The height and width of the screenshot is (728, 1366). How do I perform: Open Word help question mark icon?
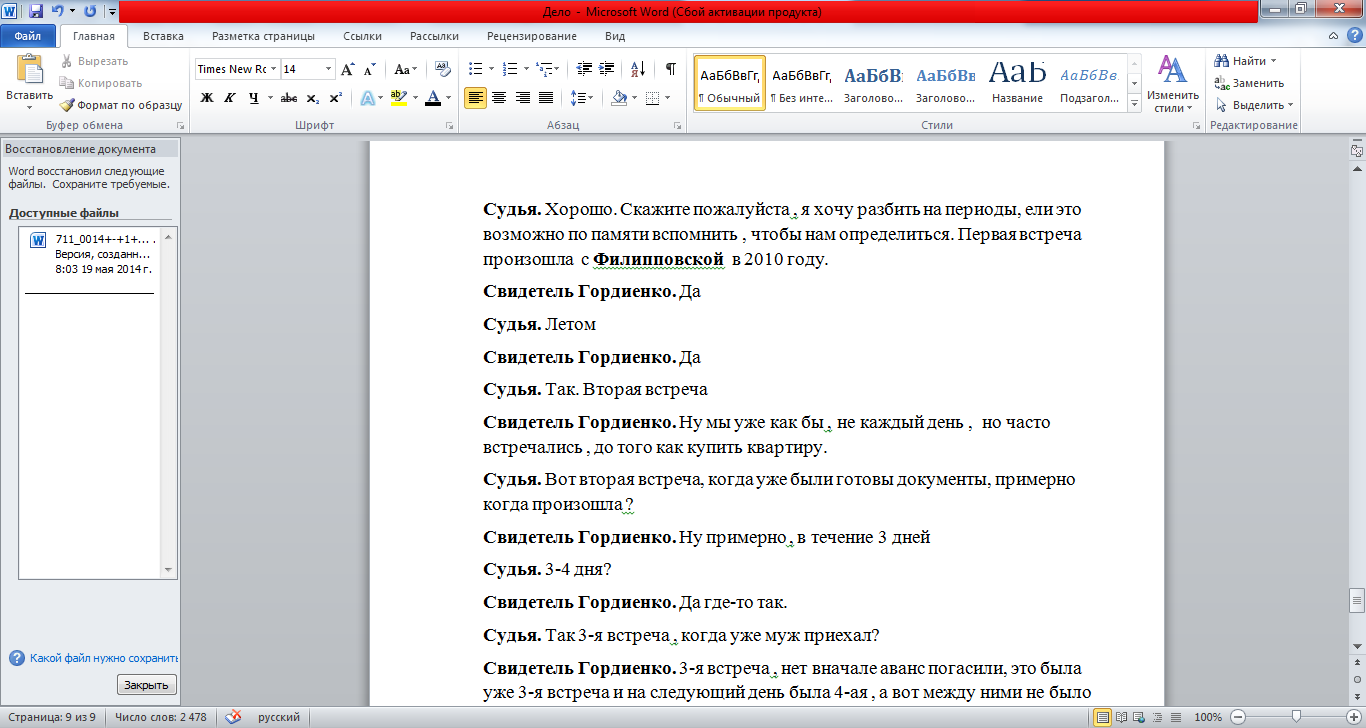click(1353, 36)
